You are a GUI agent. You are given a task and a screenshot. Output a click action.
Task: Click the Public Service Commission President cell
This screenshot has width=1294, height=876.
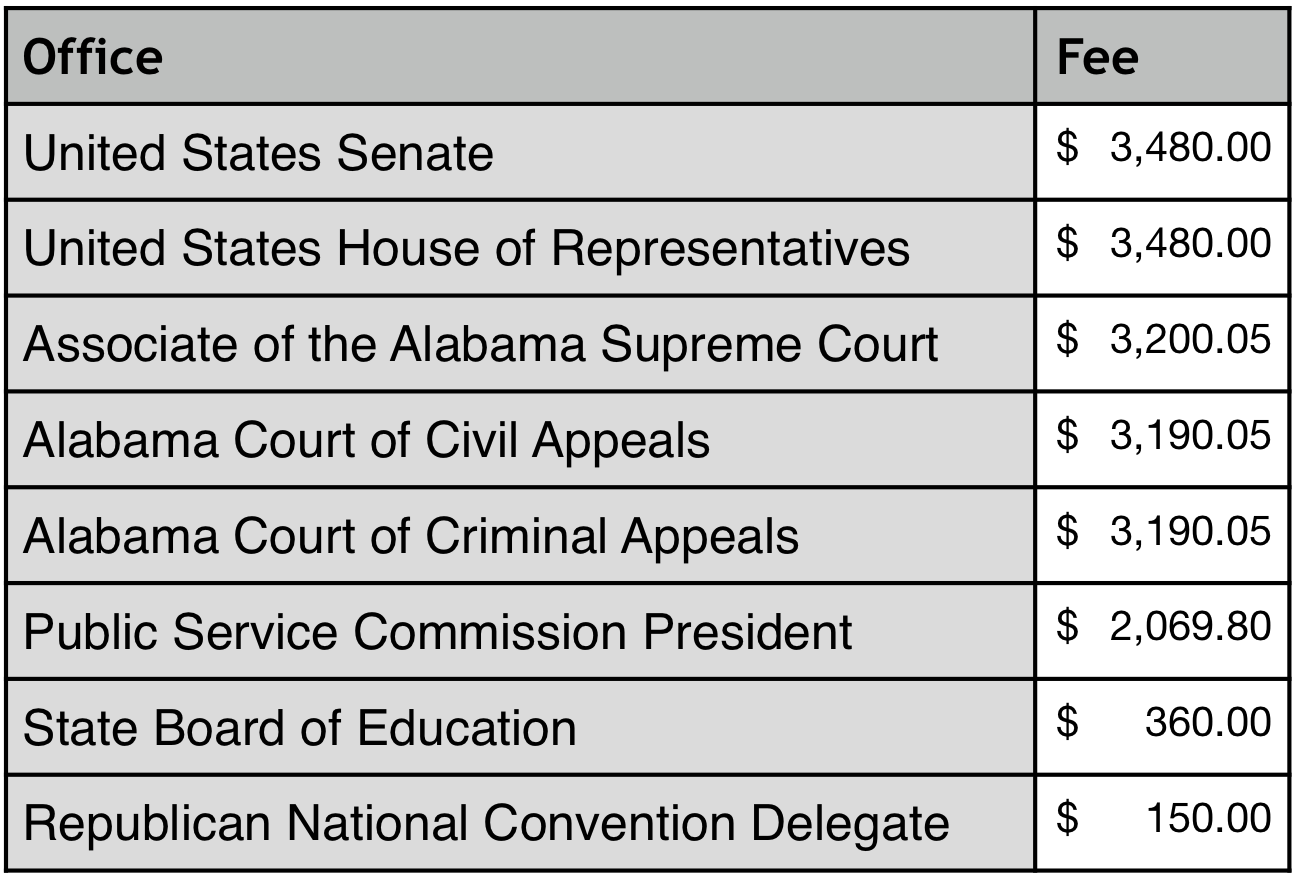[437, 632]
